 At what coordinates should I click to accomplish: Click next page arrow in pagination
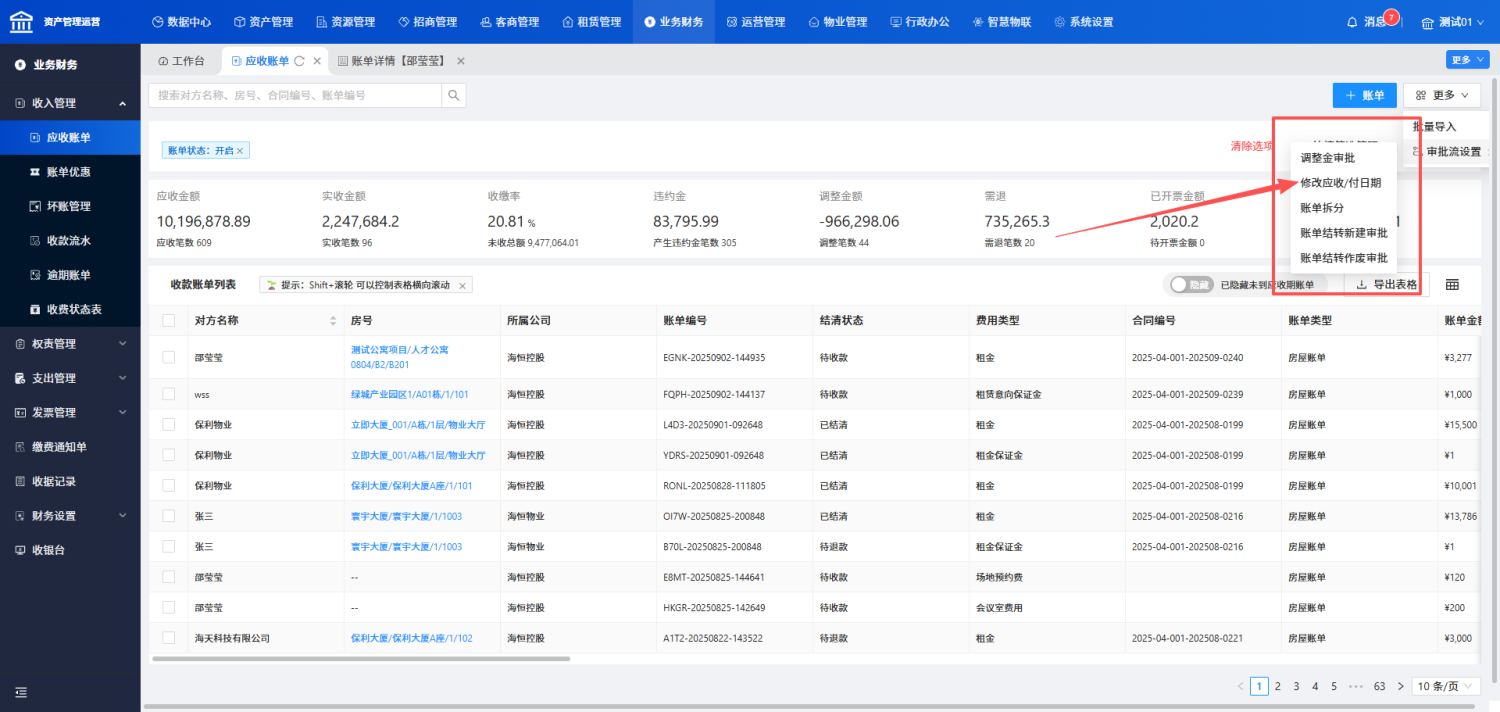tap(1400, 686)
